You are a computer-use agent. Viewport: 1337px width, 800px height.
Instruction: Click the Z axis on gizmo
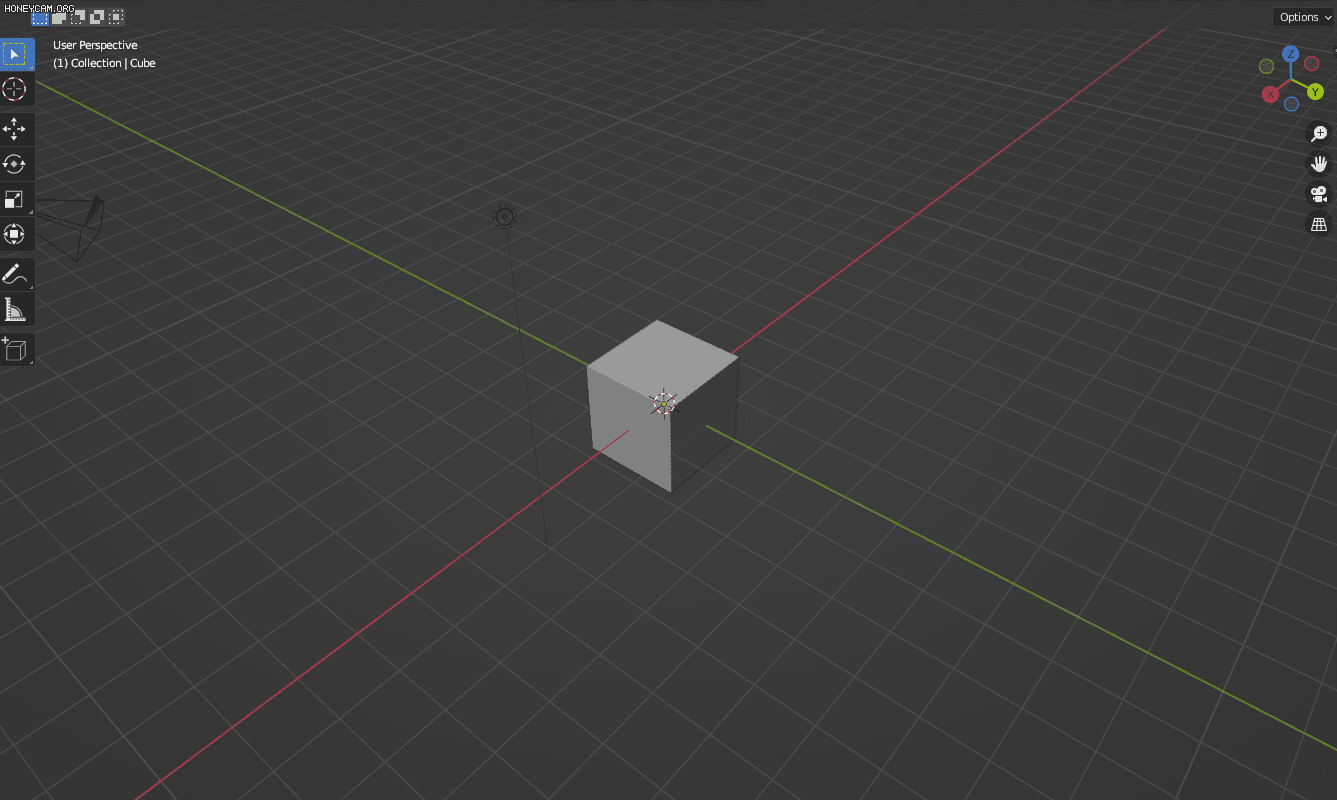point(1291,54)
